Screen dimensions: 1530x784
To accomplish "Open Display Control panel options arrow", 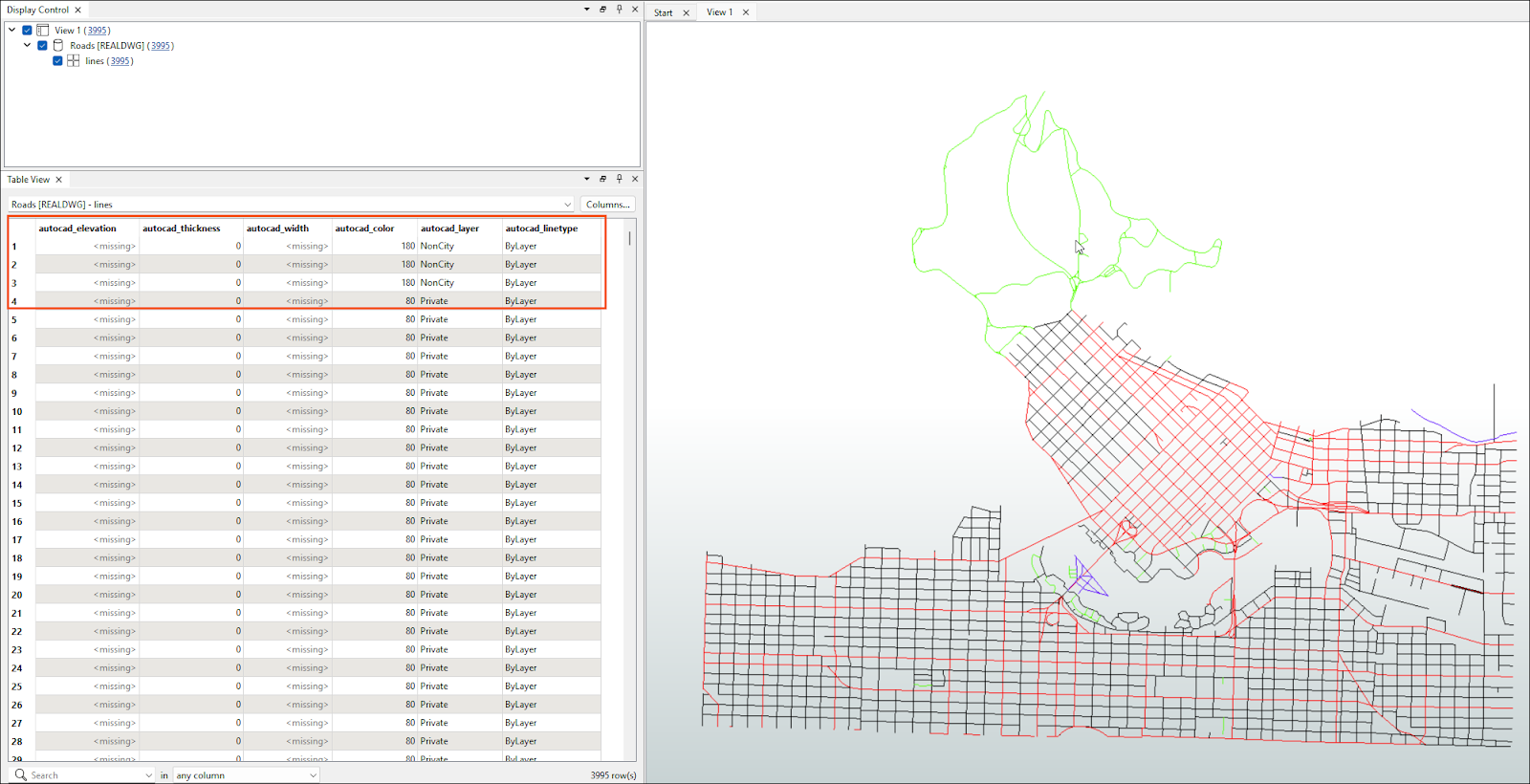I will (x=587, y=10).
